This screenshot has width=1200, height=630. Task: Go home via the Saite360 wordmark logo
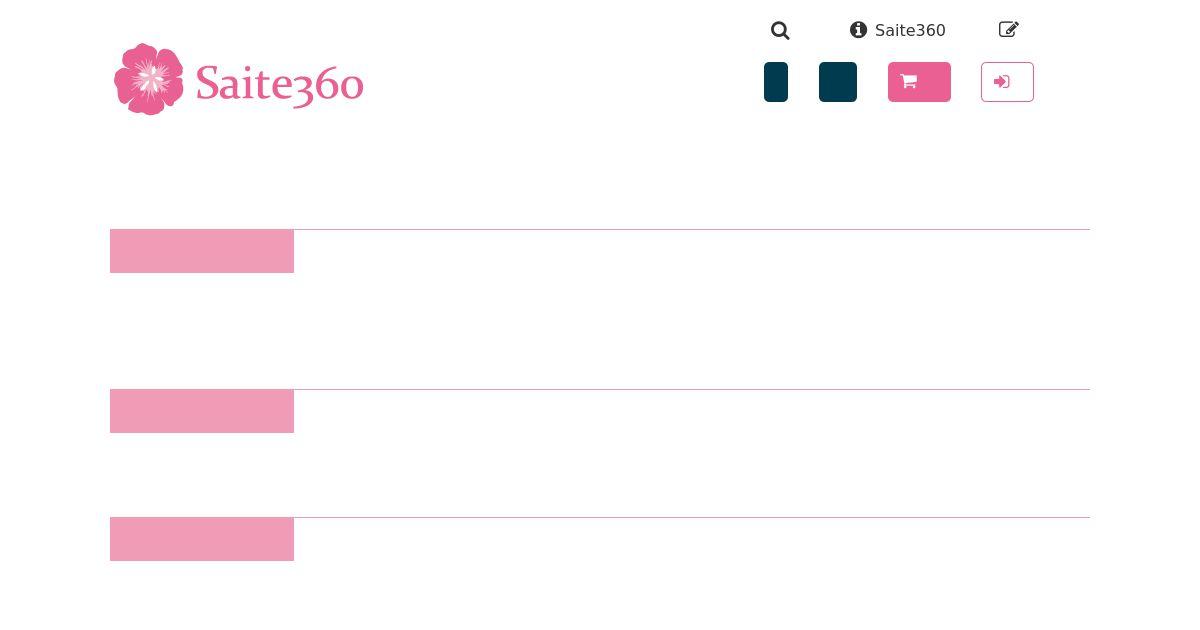pos(279,84)
